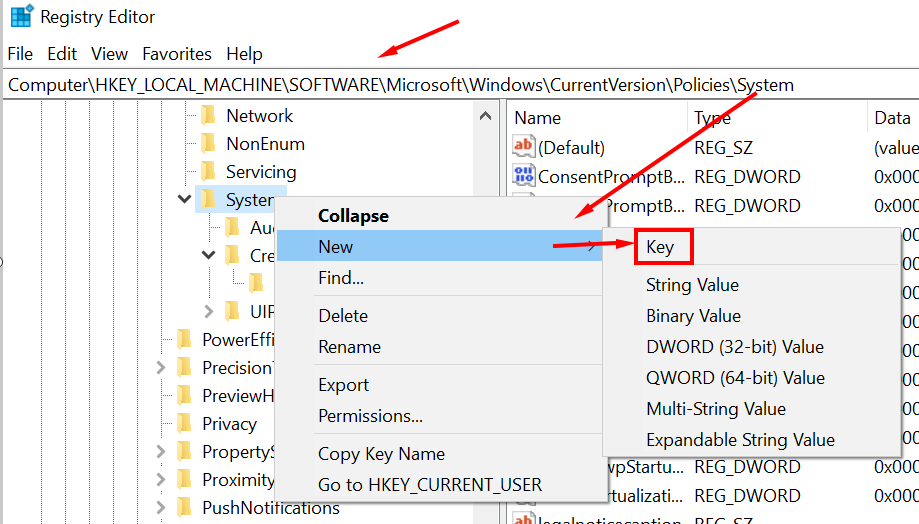Image resolution: width=919 pixels, height=524 pixels.
Task: Click the ConsentPromptB DWORD value icon
Action: (523, 175)
